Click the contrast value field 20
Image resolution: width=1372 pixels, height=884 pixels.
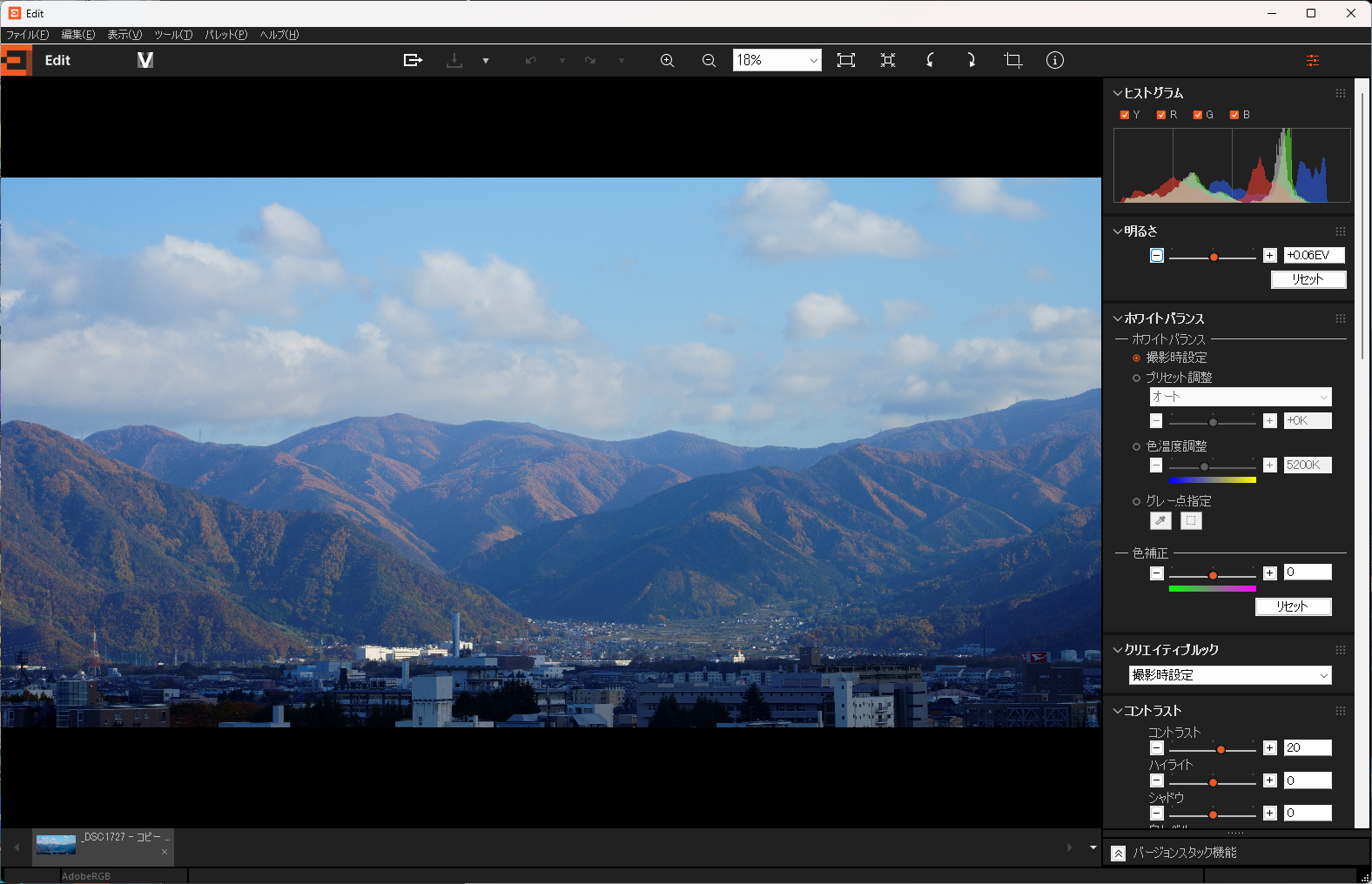tap(1308, 747)
